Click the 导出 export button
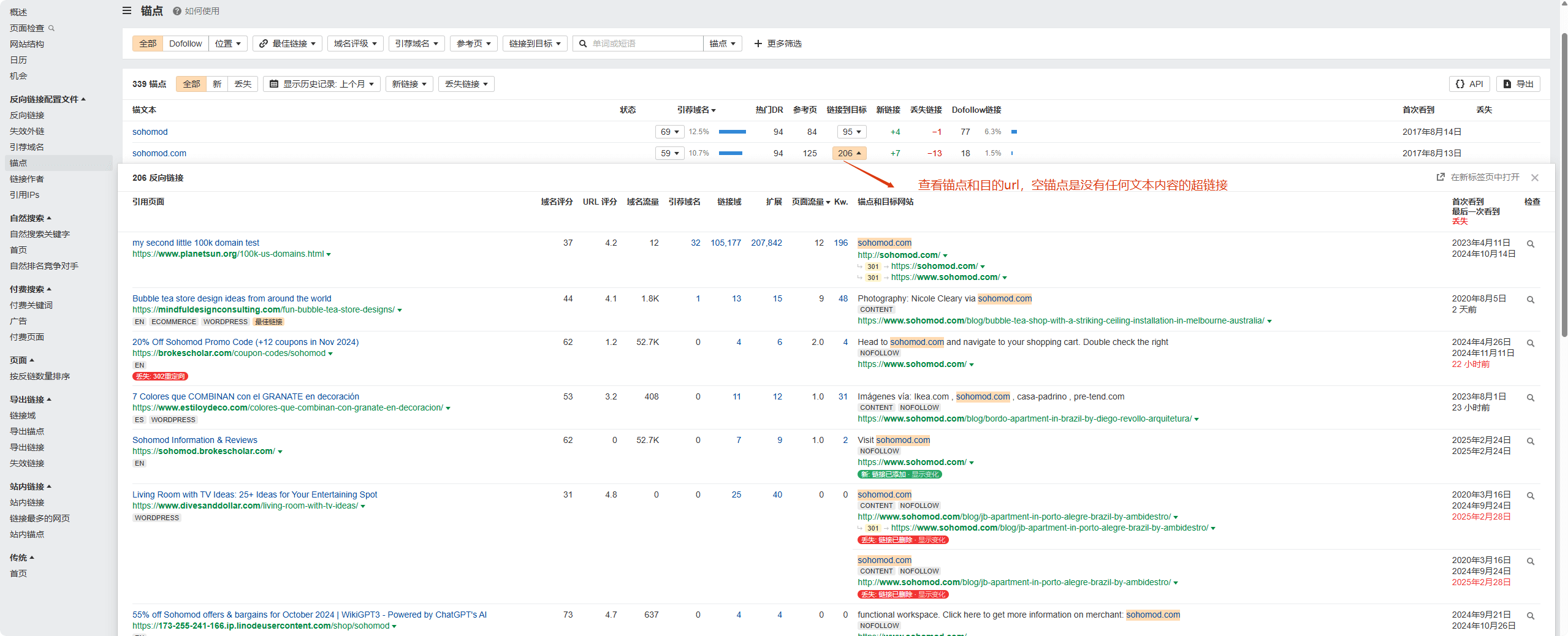Viewport: 1568px width, 636px height. point(1518,84)
